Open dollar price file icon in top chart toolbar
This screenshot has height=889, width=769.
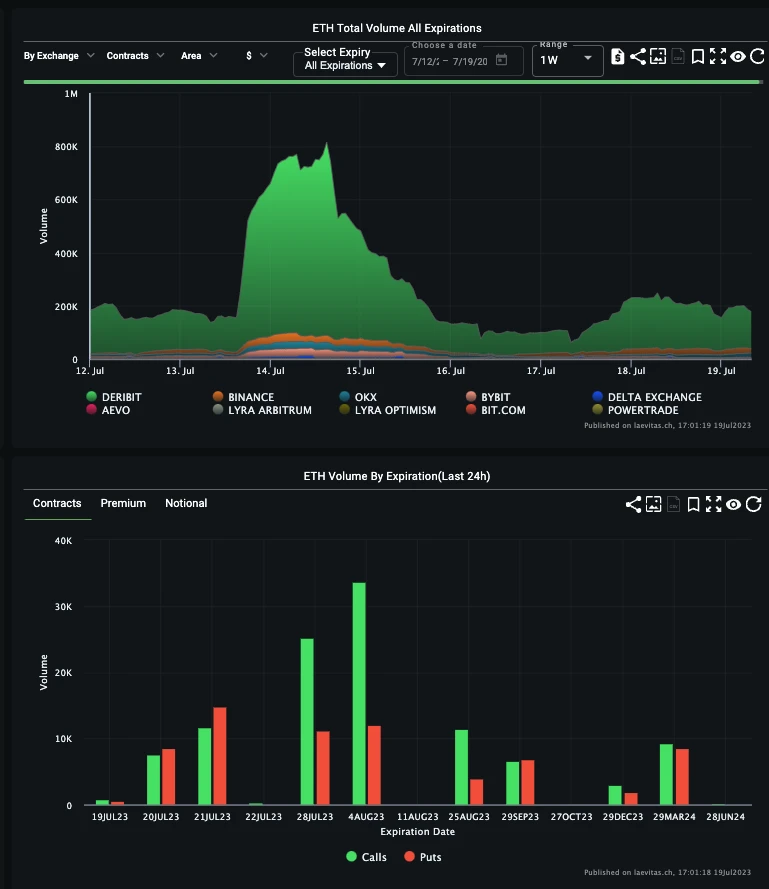point(618,57)
